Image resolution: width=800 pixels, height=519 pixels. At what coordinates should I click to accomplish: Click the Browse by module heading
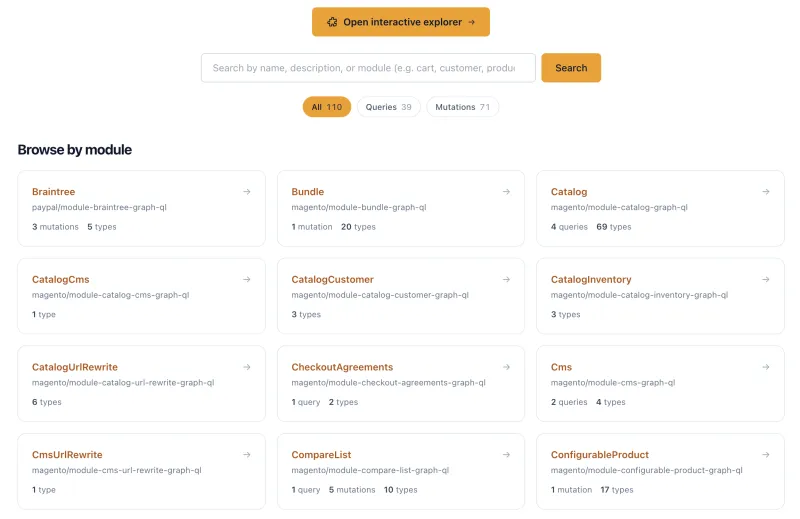pos(74,150)
